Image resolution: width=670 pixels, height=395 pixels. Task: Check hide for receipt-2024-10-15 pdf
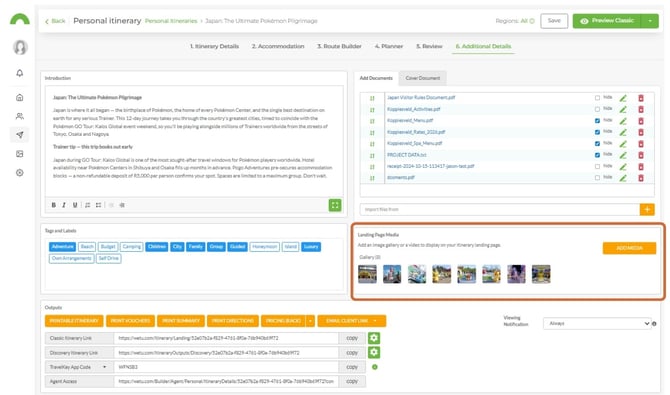pyautogui.click(x=597, y=166)
